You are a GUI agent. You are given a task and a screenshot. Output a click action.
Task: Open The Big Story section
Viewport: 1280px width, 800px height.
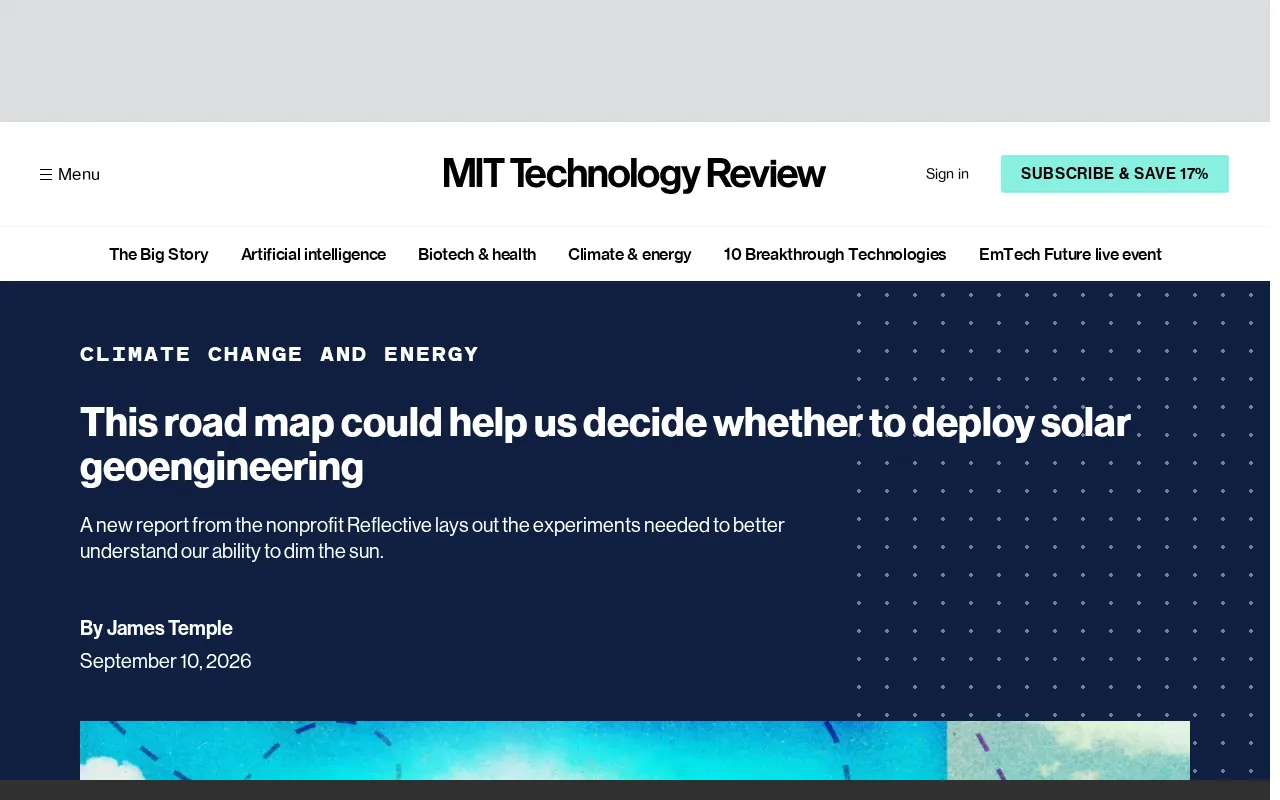coord(159,254)
